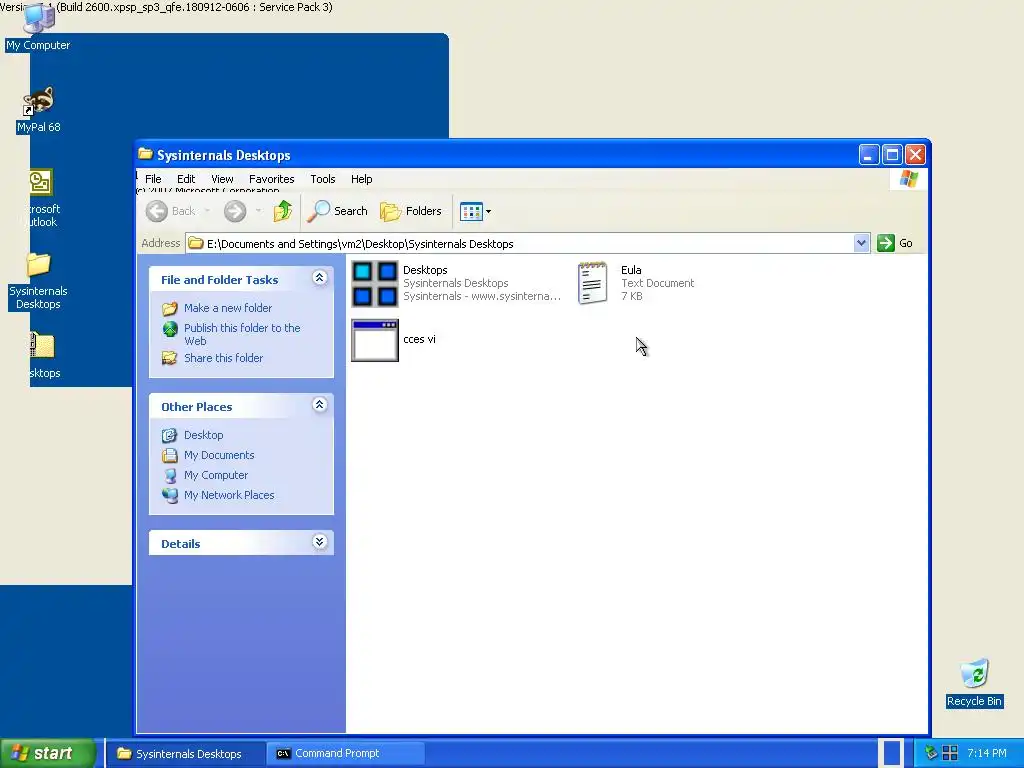
Task: Expand the Address bar dropdown
Action: coord(861,243)
